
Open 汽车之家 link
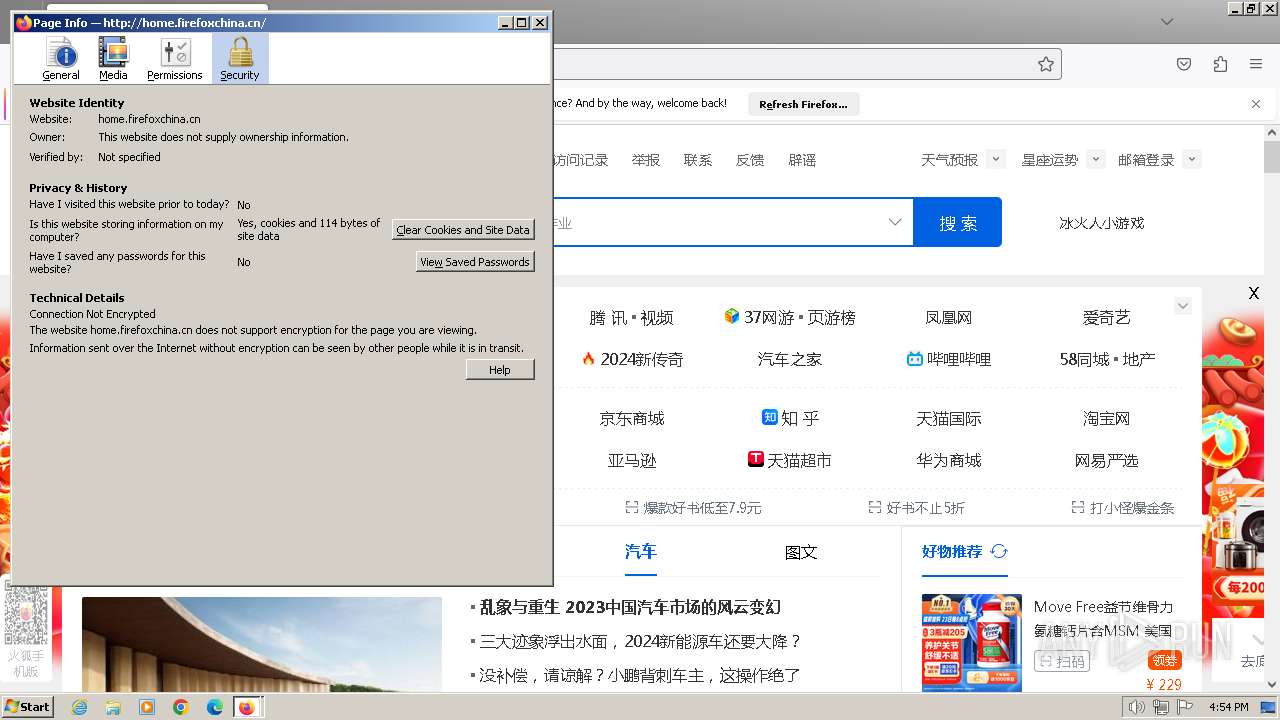[790, 359]
